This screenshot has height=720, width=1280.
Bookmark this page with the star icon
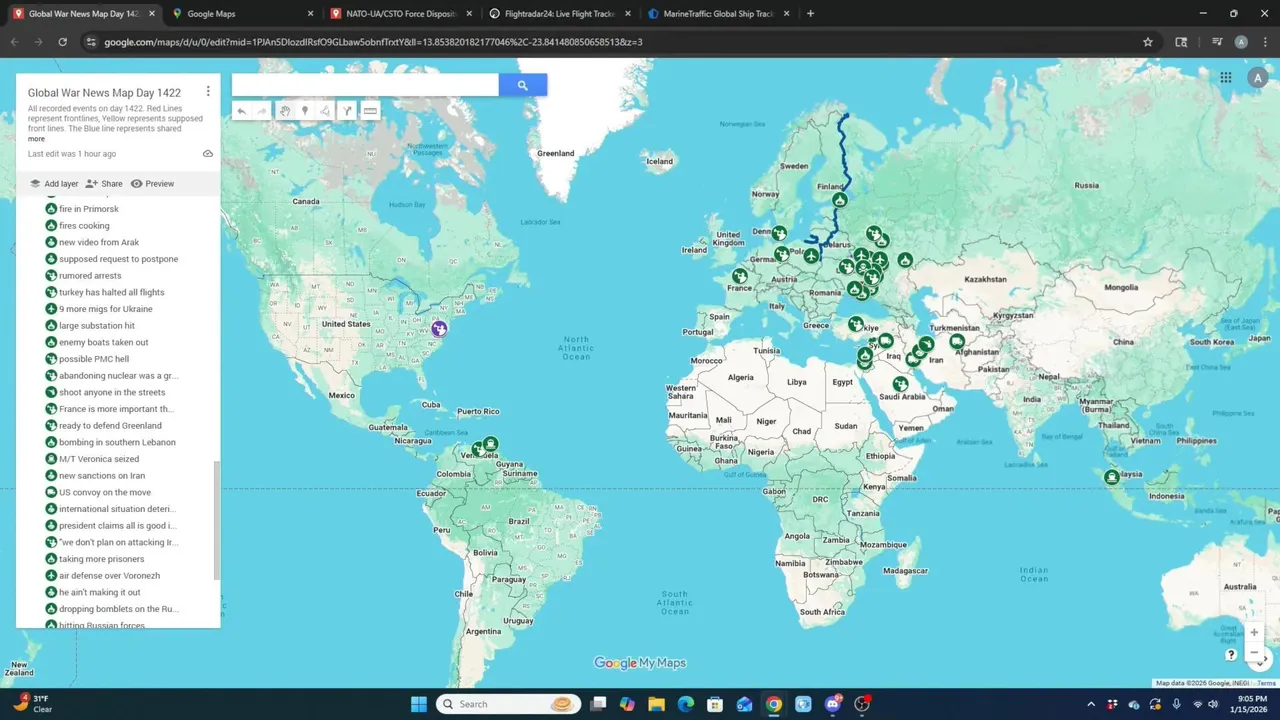(x=1148, y=42)
